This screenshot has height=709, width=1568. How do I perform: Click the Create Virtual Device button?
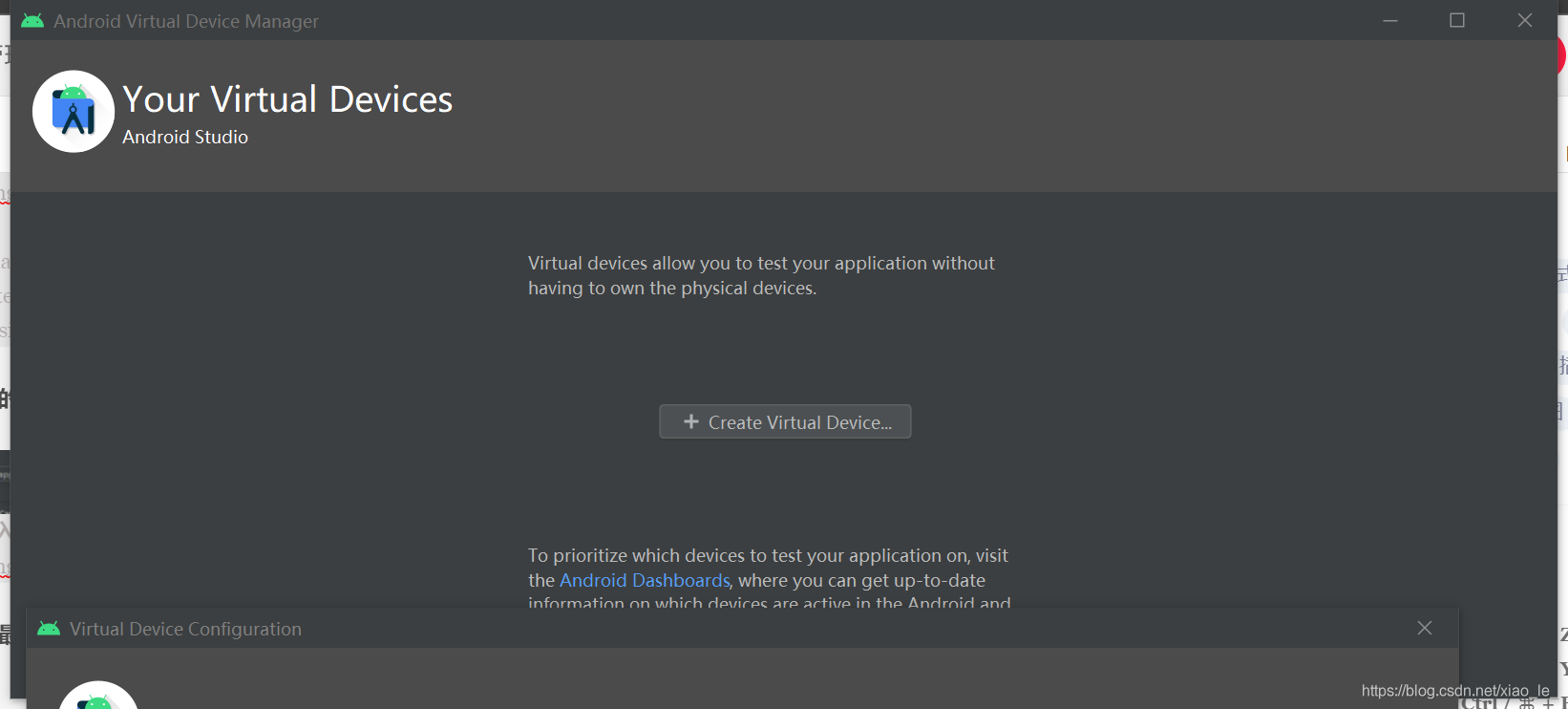[785, 421]
